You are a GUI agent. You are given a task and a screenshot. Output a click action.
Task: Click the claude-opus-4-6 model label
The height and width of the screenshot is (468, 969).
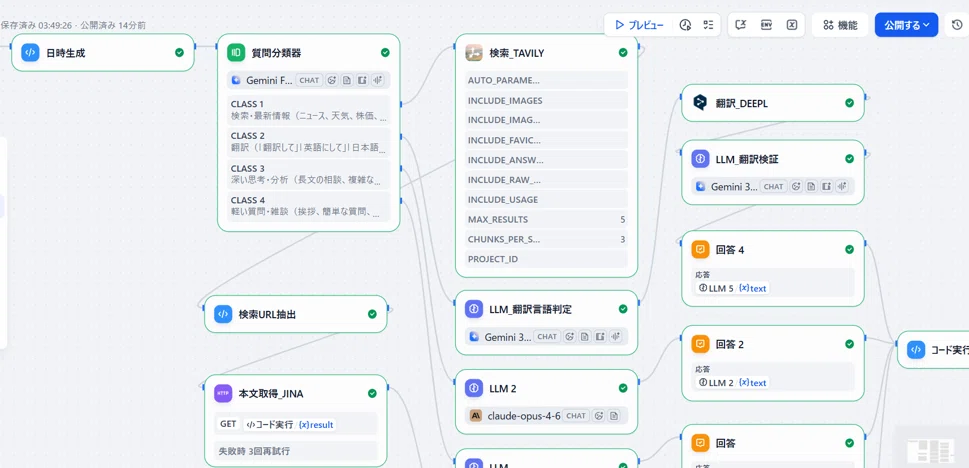click(x=523, y=416)
